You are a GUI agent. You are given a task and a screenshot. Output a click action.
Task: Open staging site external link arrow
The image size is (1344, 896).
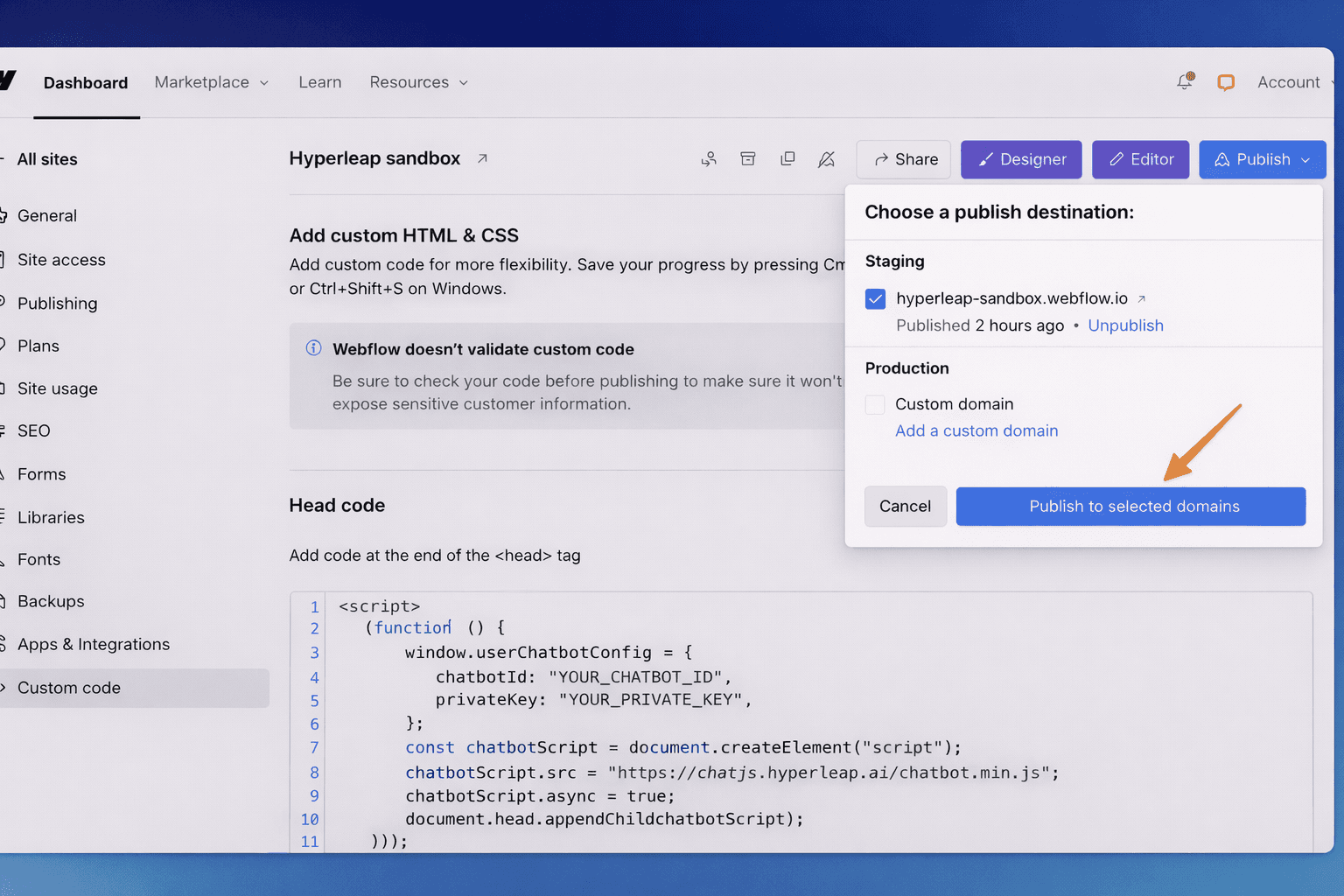click(x=1141, y=299)
